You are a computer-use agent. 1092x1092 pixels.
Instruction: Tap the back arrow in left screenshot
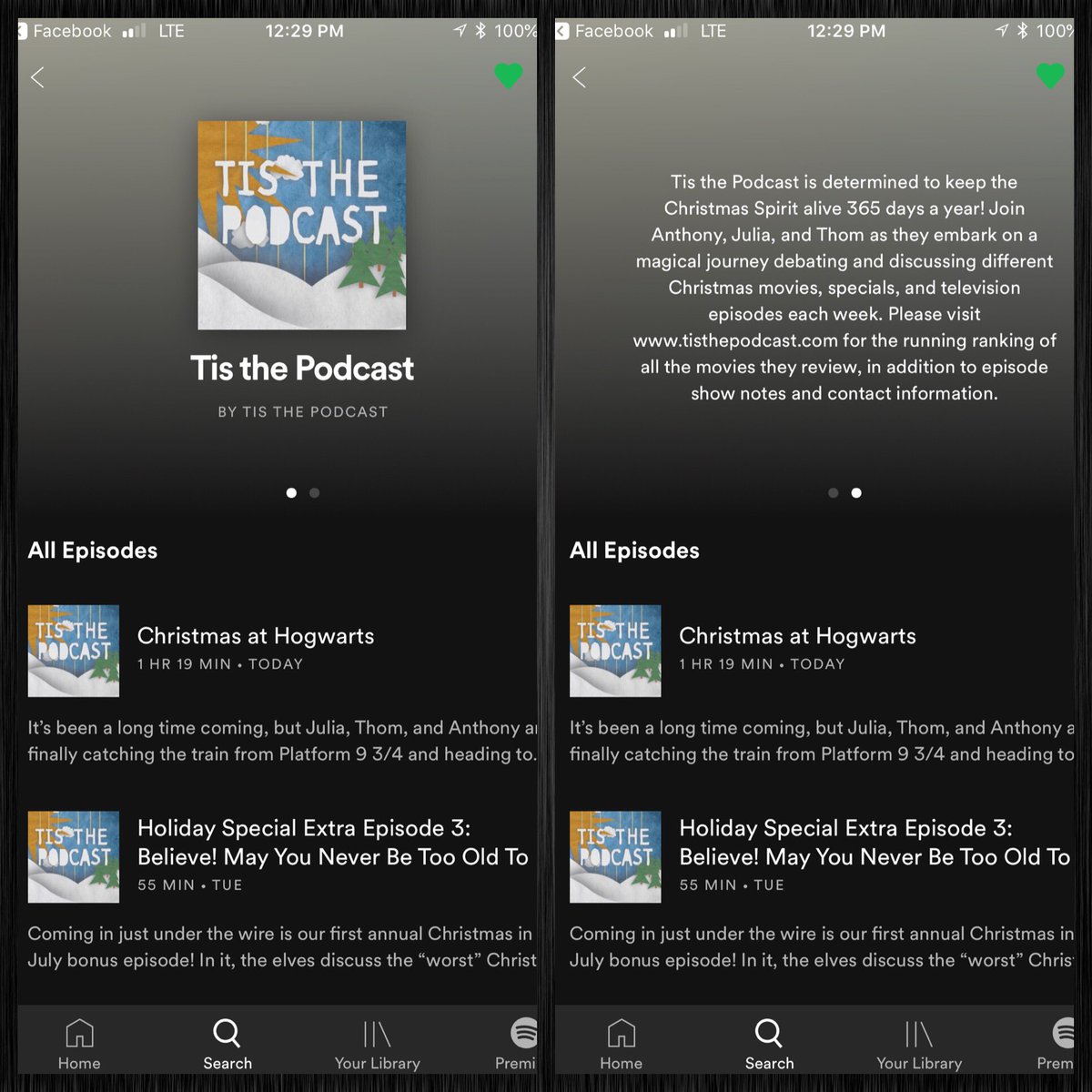[x=37, y=77]
